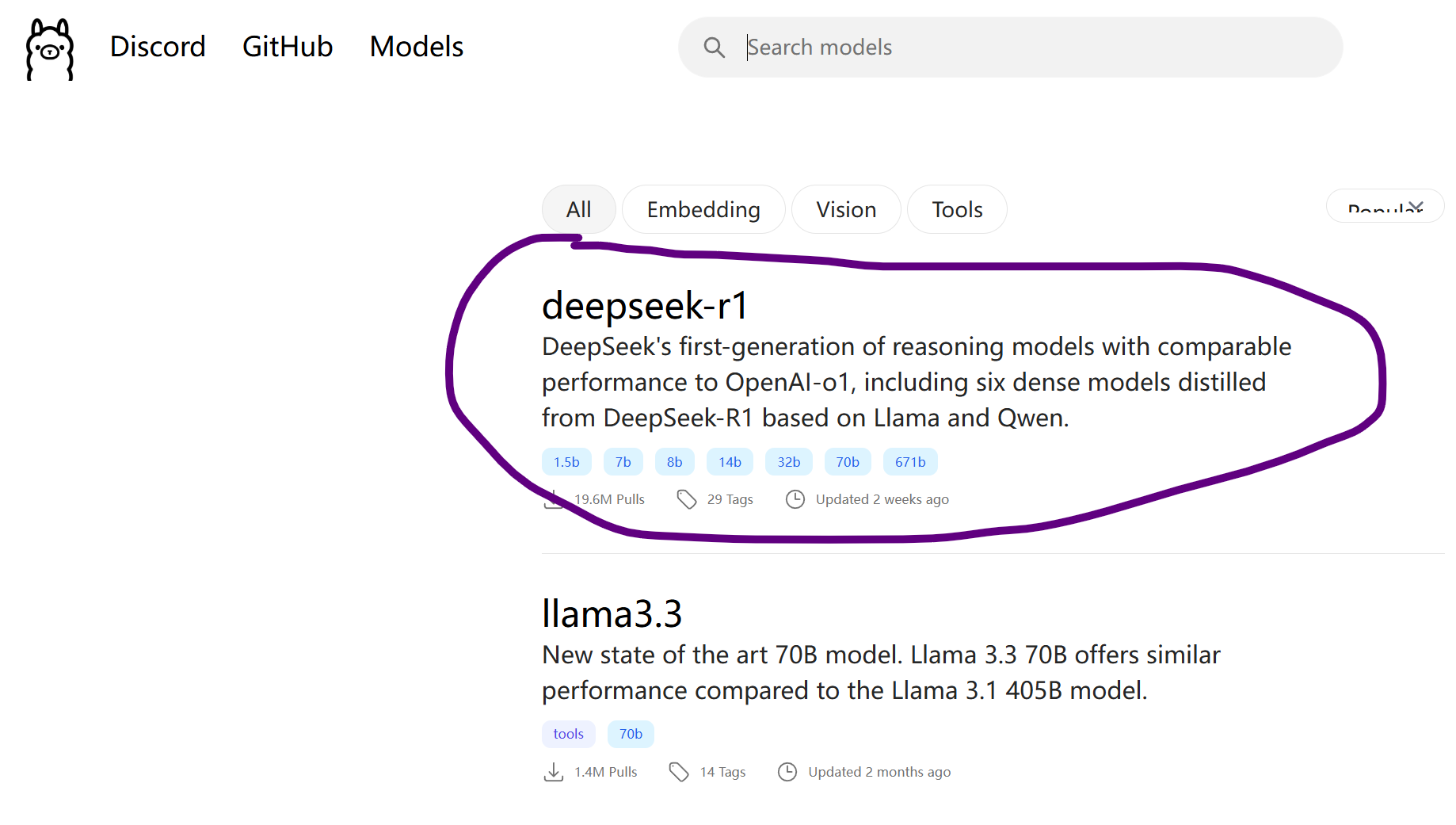Click the clock icon beside Updated 2 months ago
This screenshot has height=825, width=1456.
coord(787,772)
